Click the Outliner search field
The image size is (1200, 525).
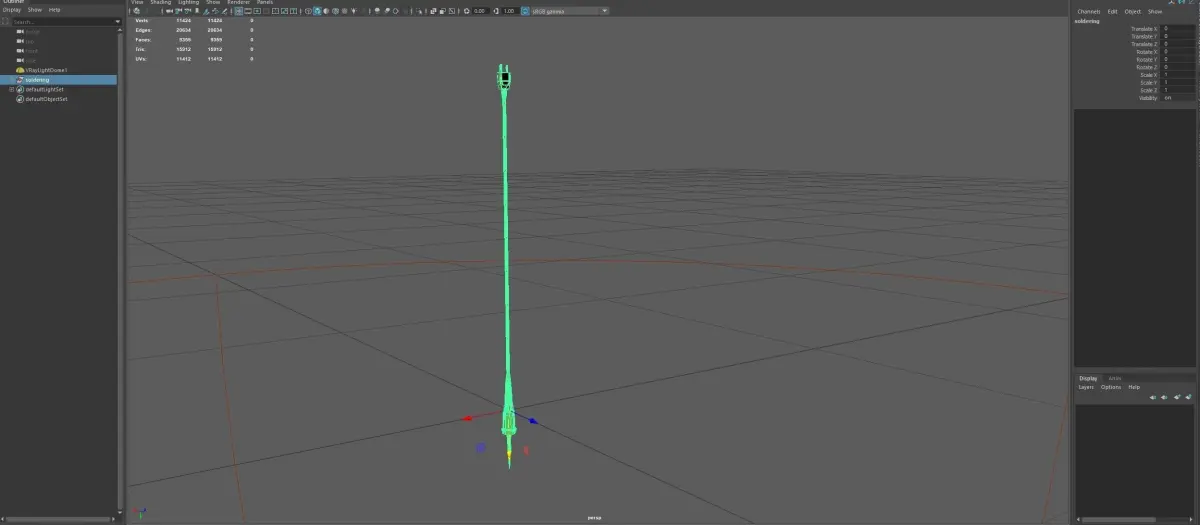click(60, 21)
